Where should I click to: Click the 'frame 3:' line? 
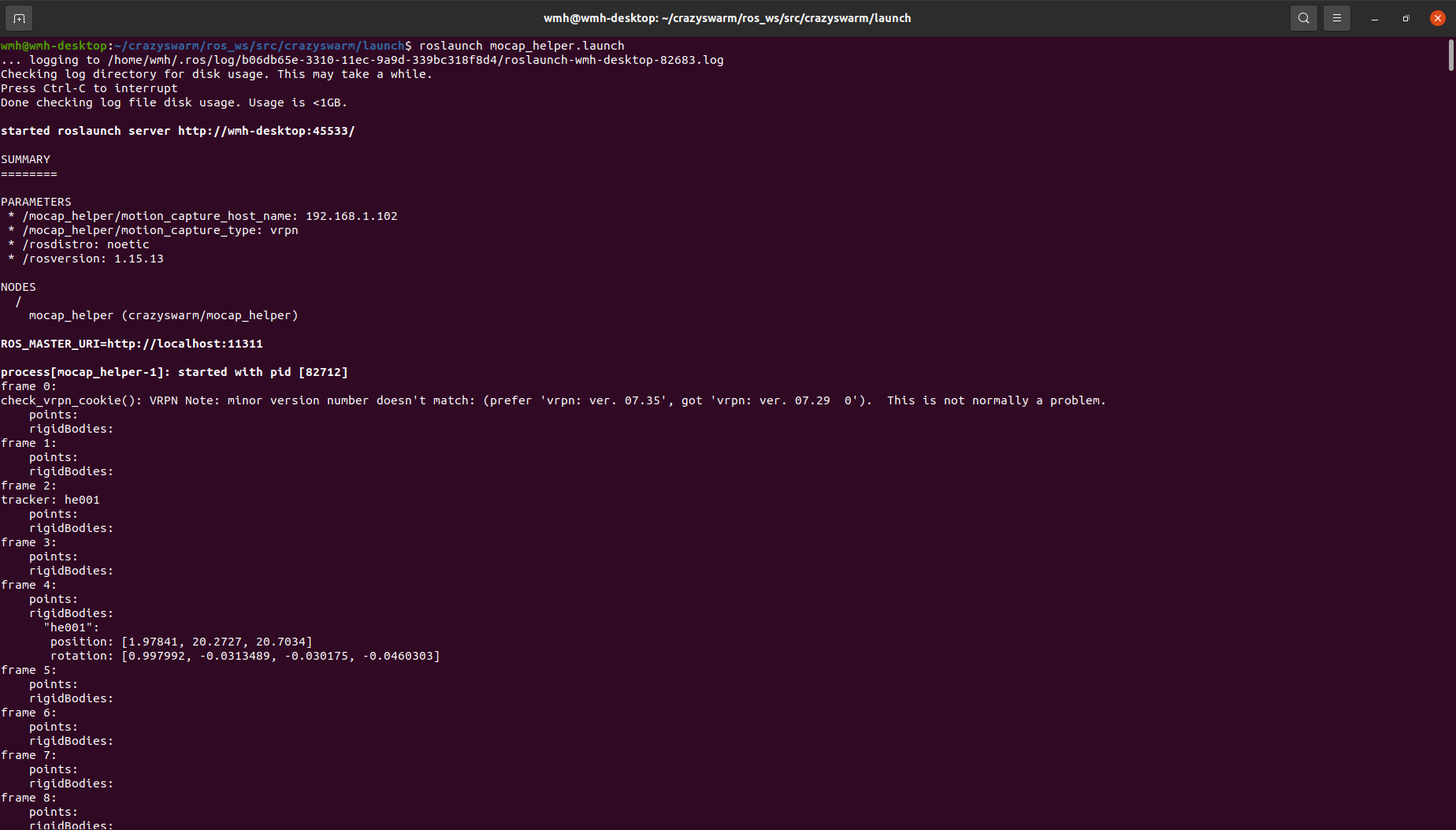tap(28, 542)
